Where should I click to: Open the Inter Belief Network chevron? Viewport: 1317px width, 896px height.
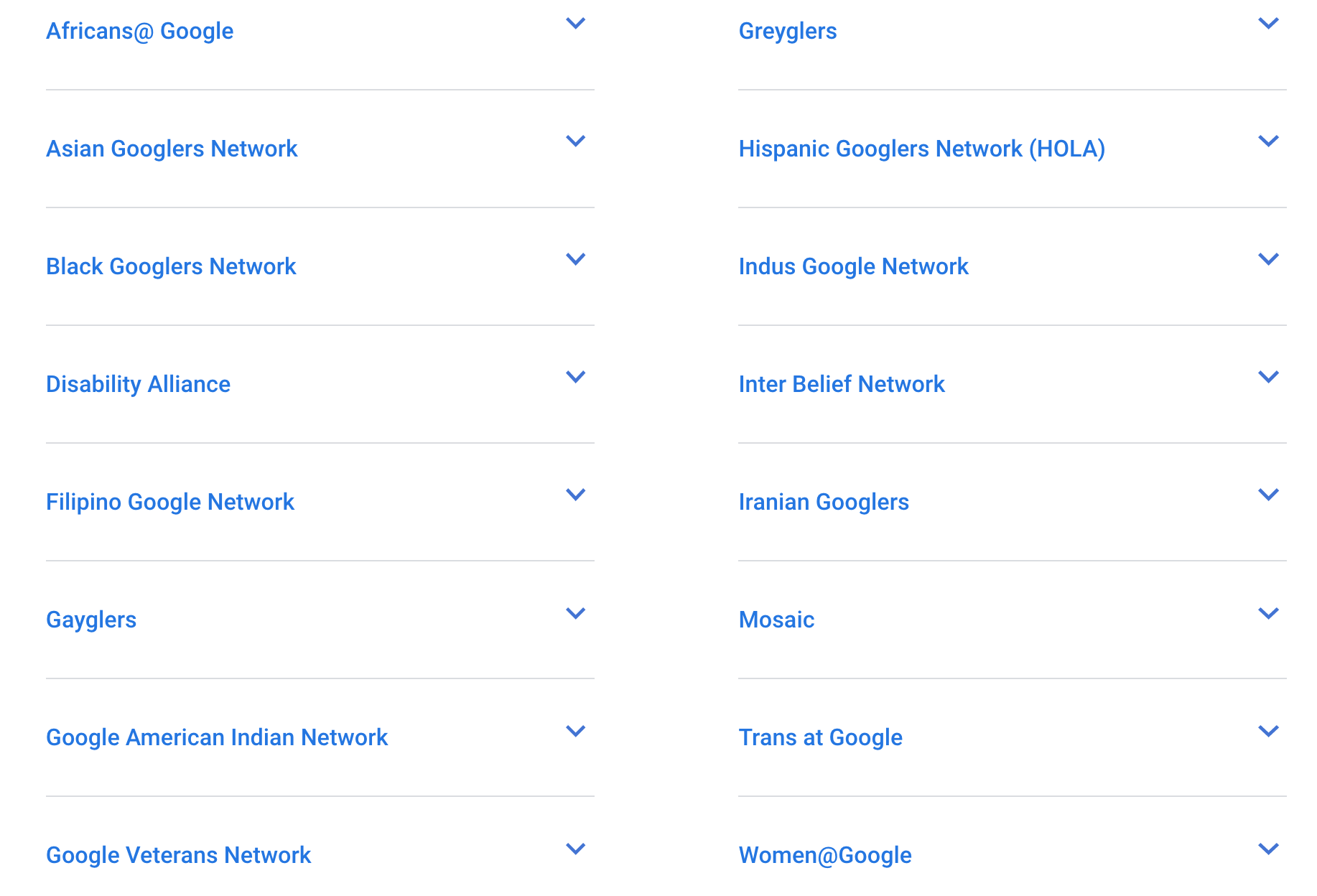coord(1268,377)
